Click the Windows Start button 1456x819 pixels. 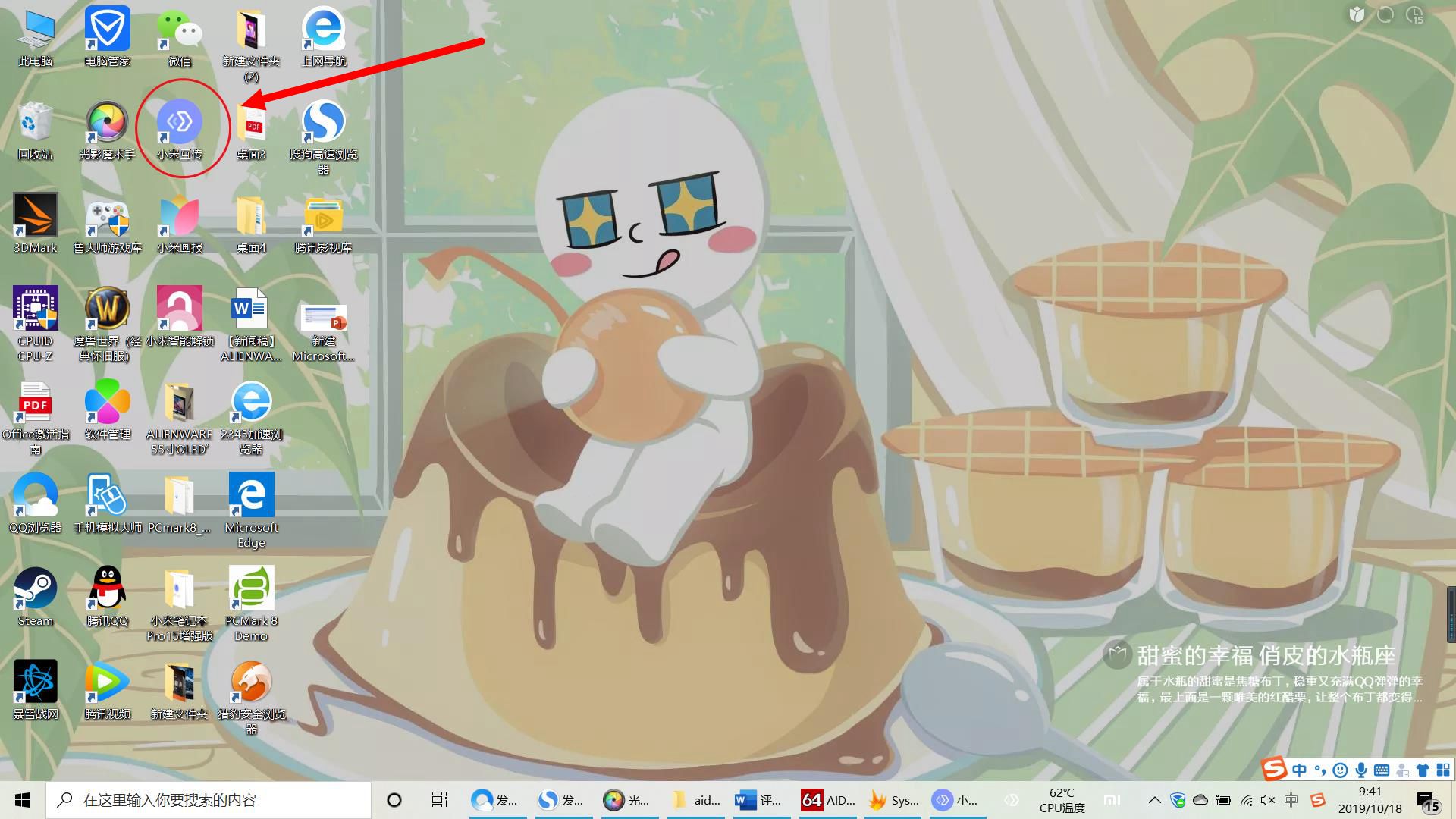point(23,800)
